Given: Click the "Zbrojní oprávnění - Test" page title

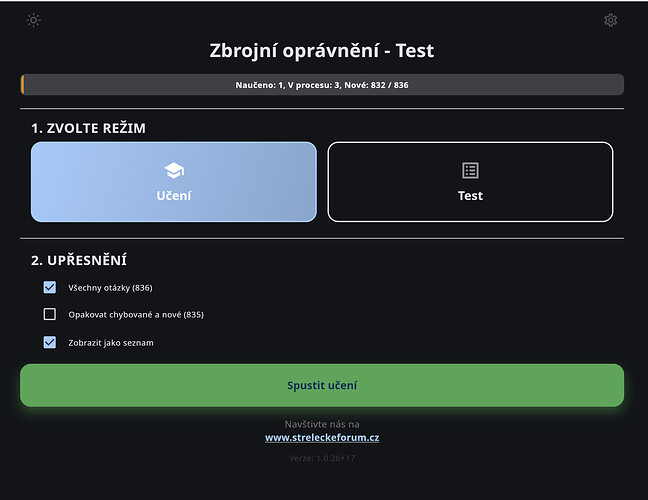Looking at the screenshot, I should click(322, 50).
